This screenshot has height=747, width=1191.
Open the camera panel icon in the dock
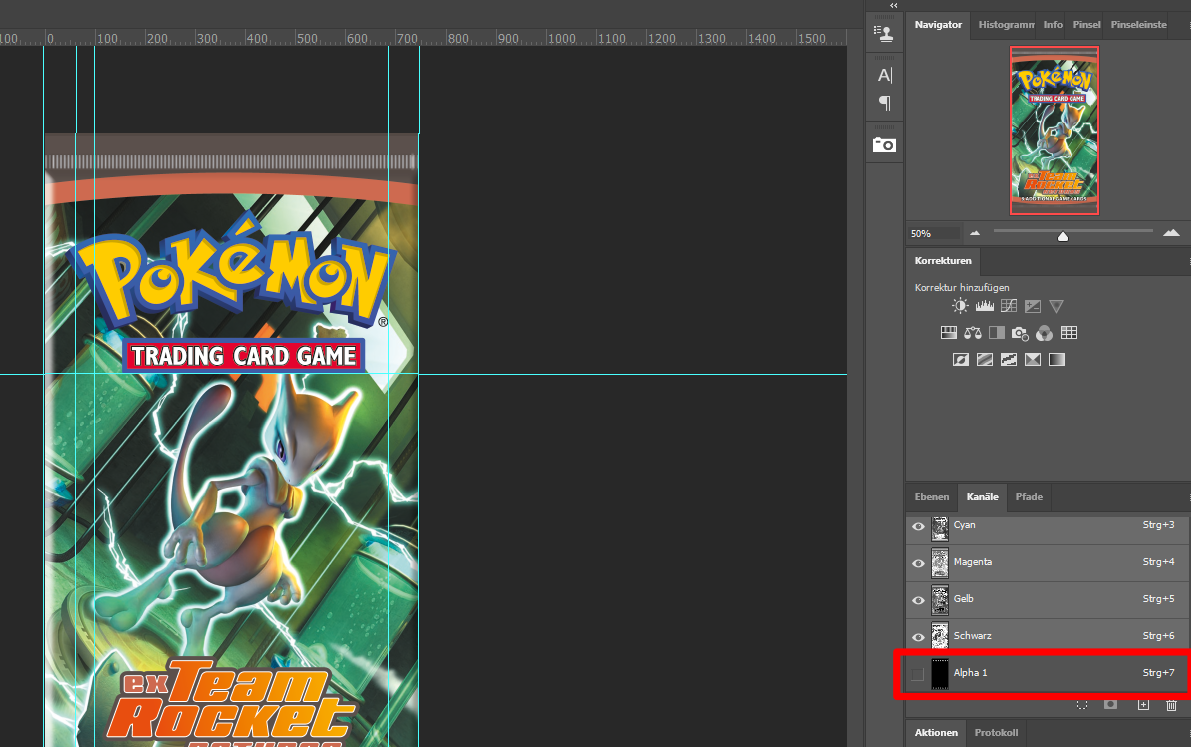point(884,144)
